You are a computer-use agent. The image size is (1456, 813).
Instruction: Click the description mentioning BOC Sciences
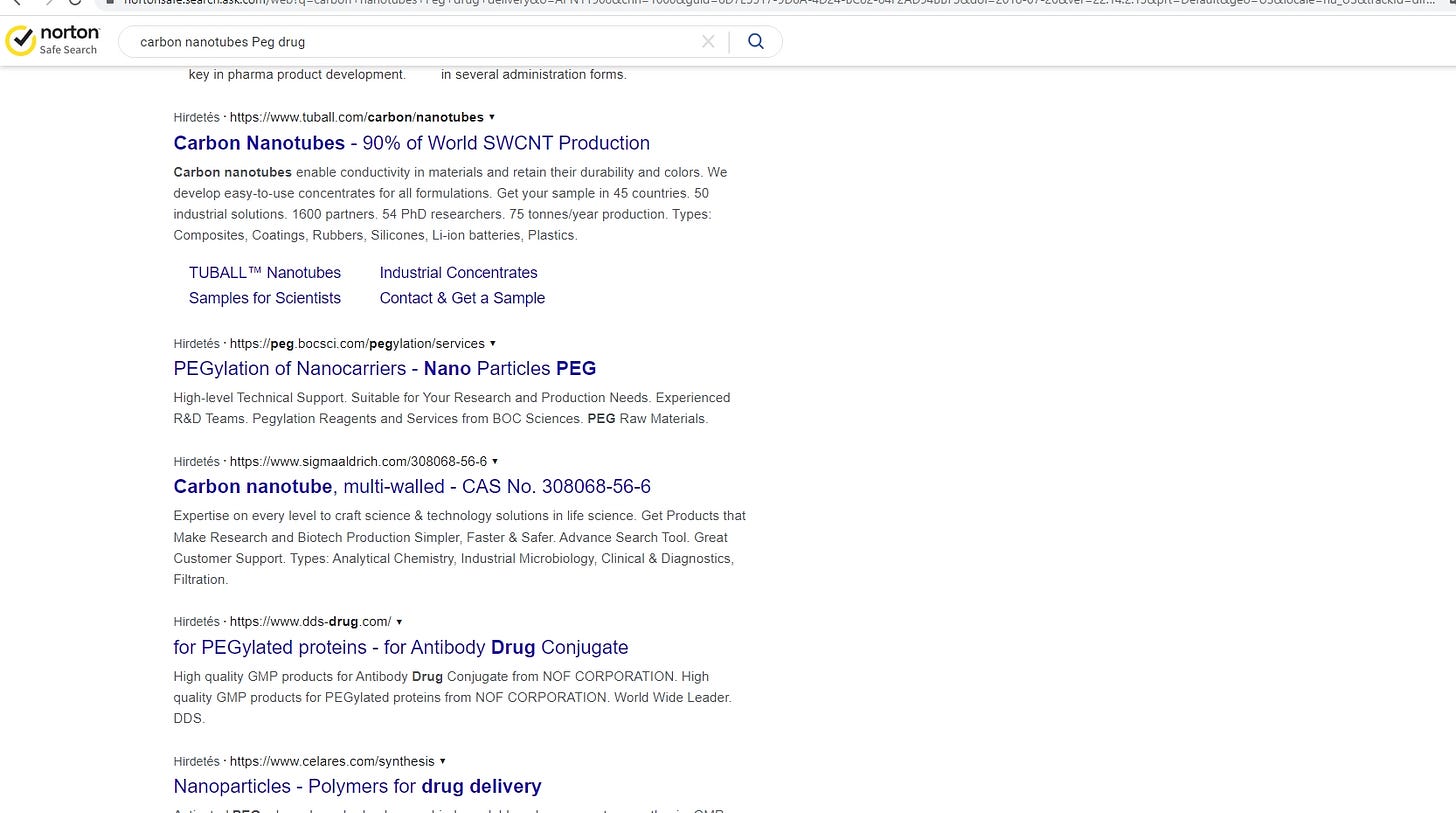pyautogui.click(x=452, y=408)
